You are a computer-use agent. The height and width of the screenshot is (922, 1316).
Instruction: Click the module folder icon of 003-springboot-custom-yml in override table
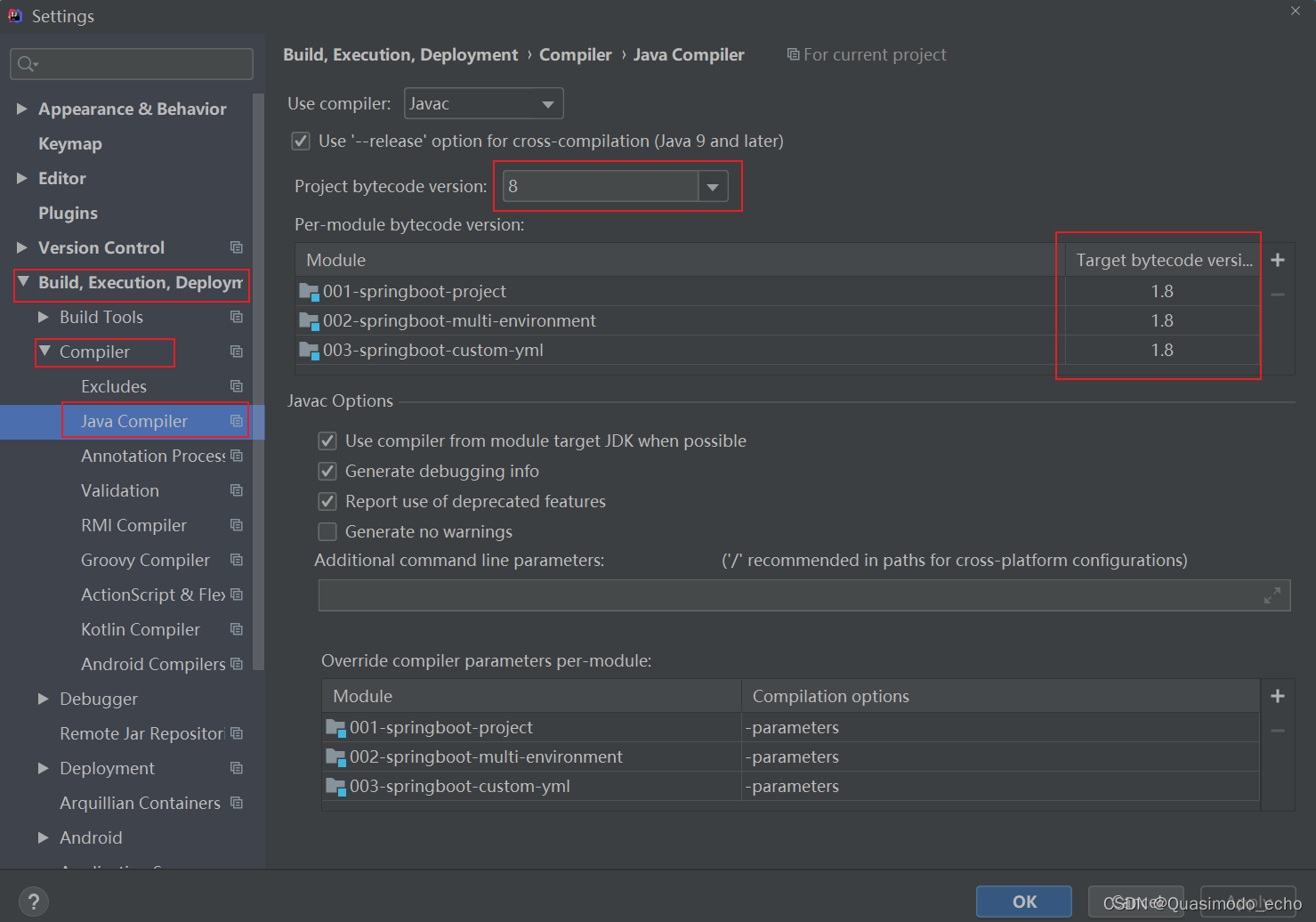pos(335,787)
